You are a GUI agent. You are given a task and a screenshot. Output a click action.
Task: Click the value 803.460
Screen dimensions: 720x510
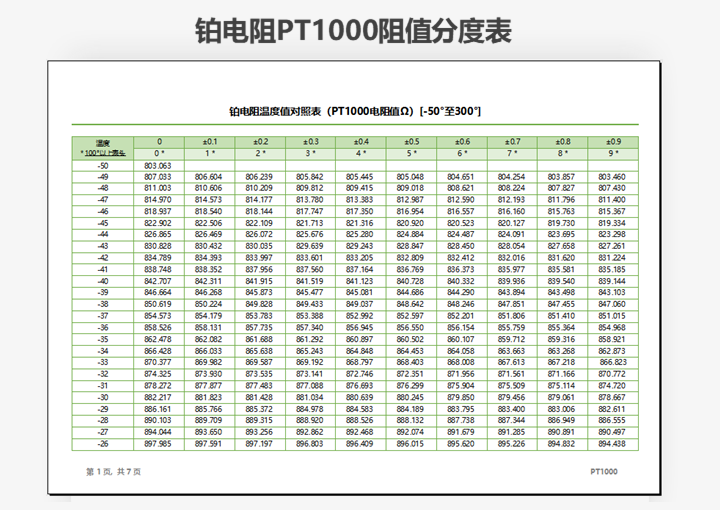[x=612, y=177]
